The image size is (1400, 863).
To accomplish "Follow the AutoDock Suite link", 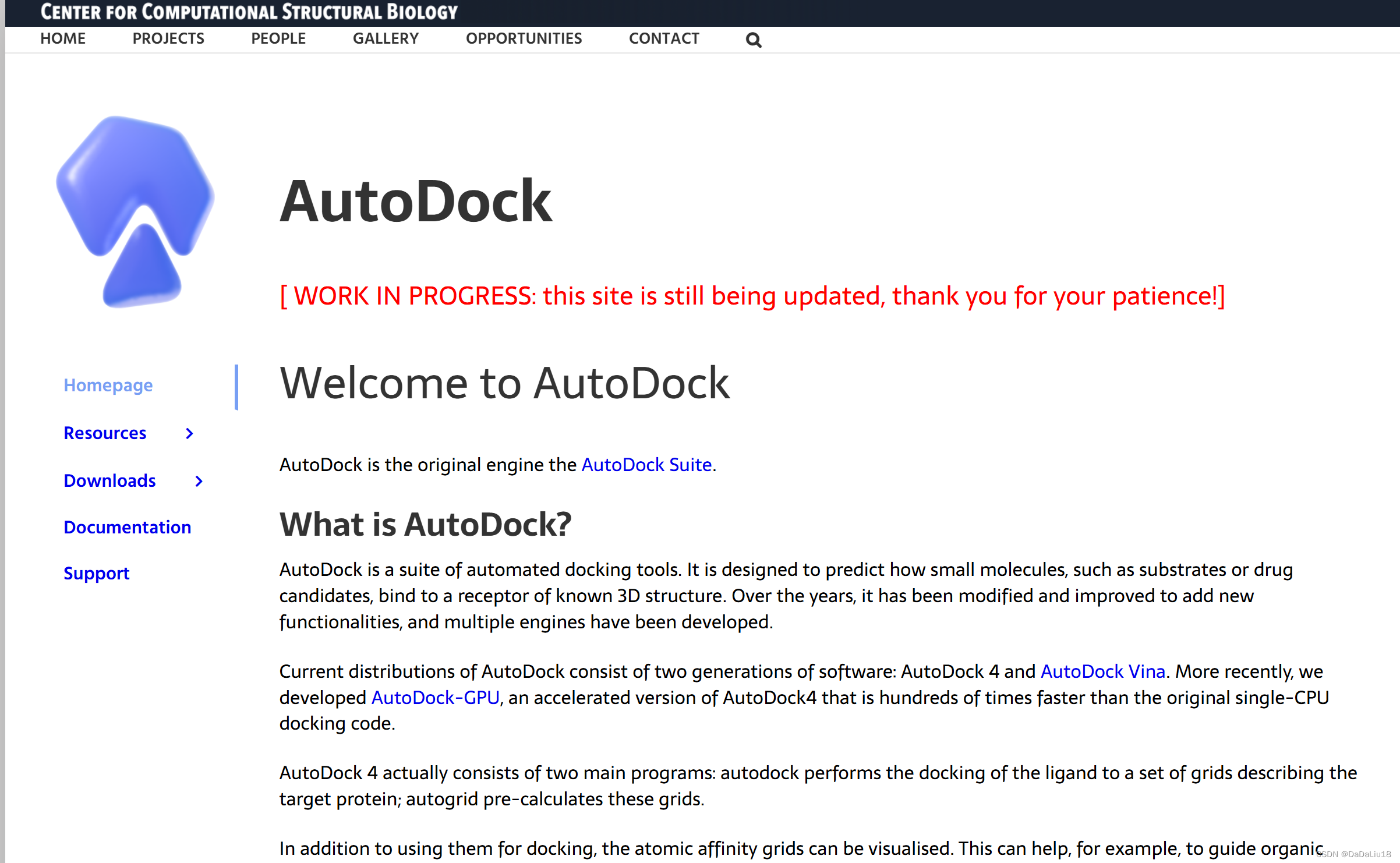I will point(647,465).
